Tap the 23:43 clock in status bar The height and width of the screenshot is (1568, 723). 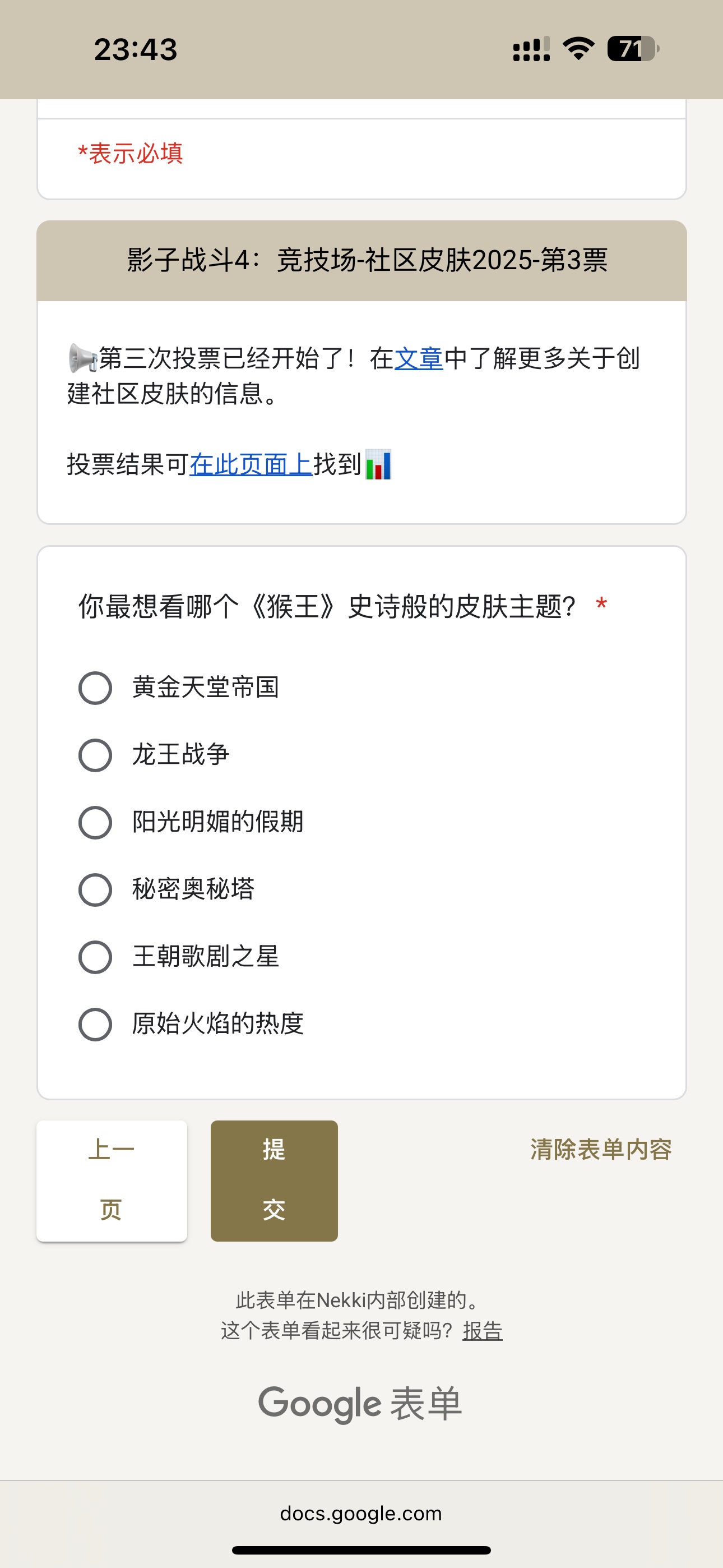[x=136, y=49]
